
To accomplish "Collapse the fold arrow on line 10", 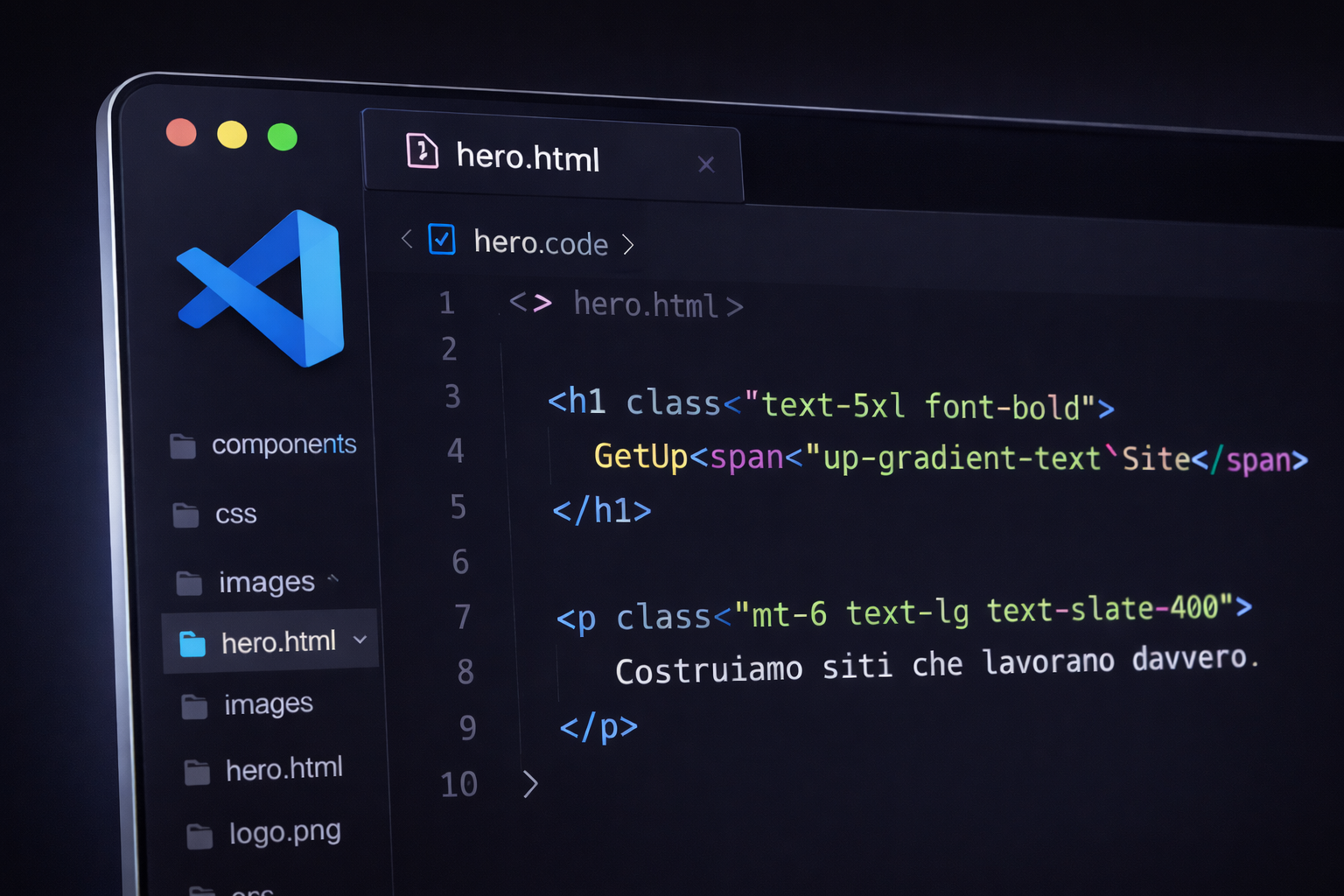I will click(530, 785).
